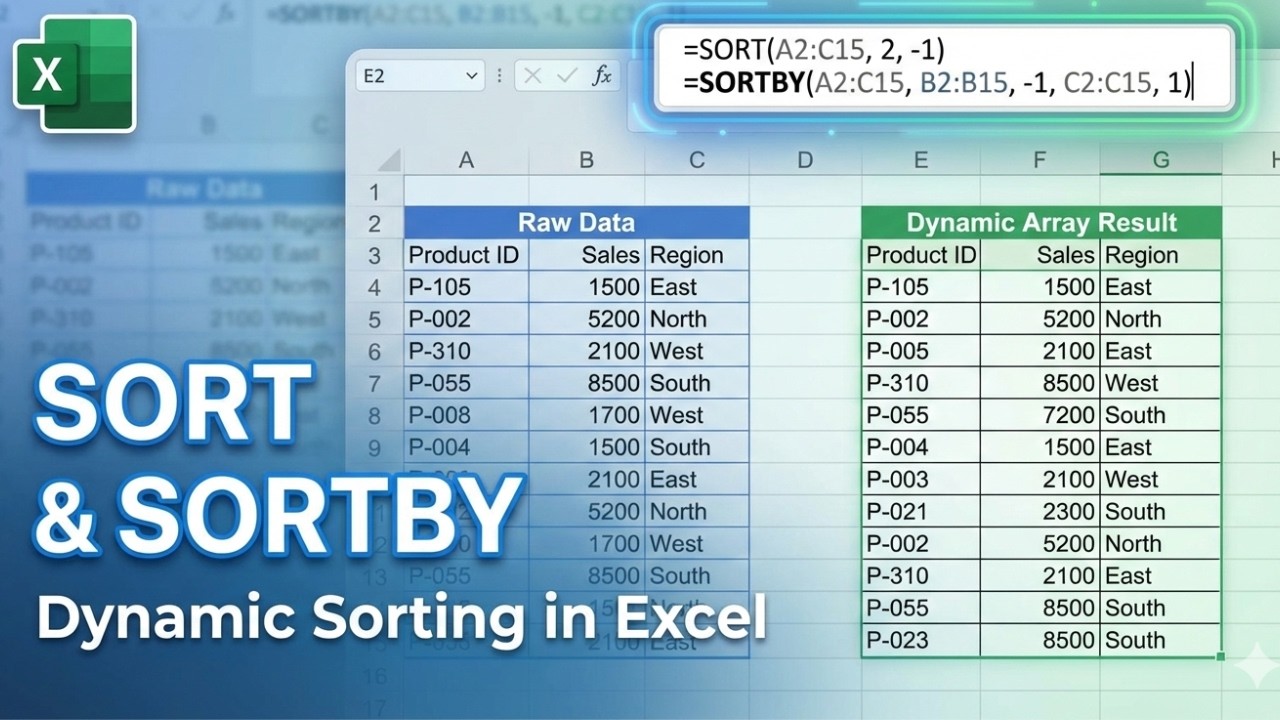This screenshot has width=1280, height=720.
Task: Select the highlighted column G header
Action: 1161,160
